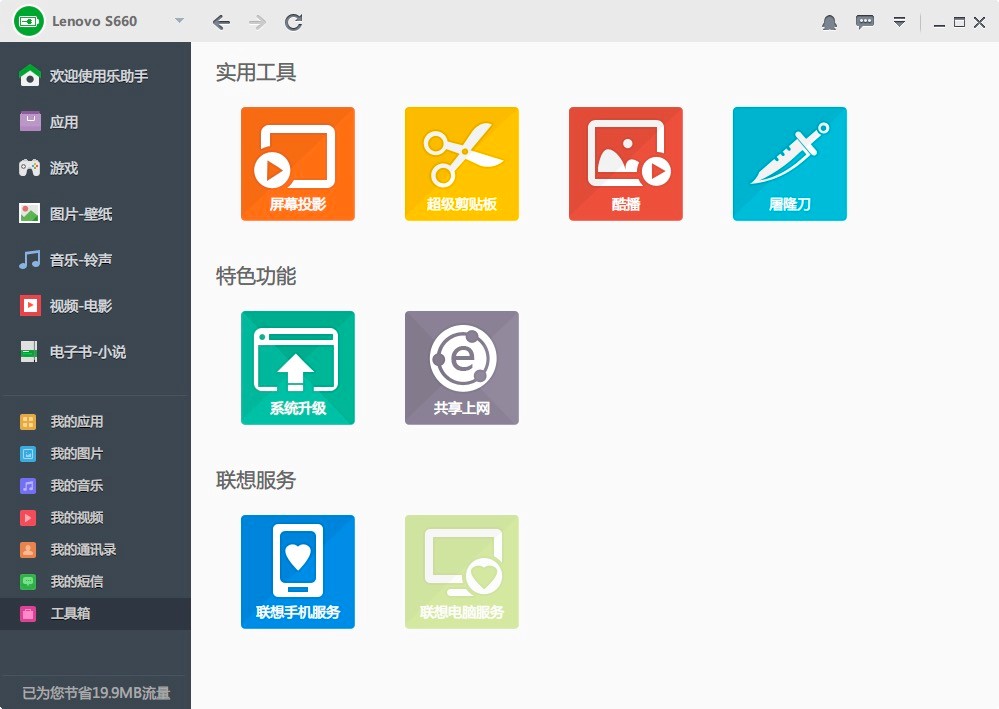Screen dimensions: 999x709
Task: Click the green battery device icon
Action: [x=29, y=21]
